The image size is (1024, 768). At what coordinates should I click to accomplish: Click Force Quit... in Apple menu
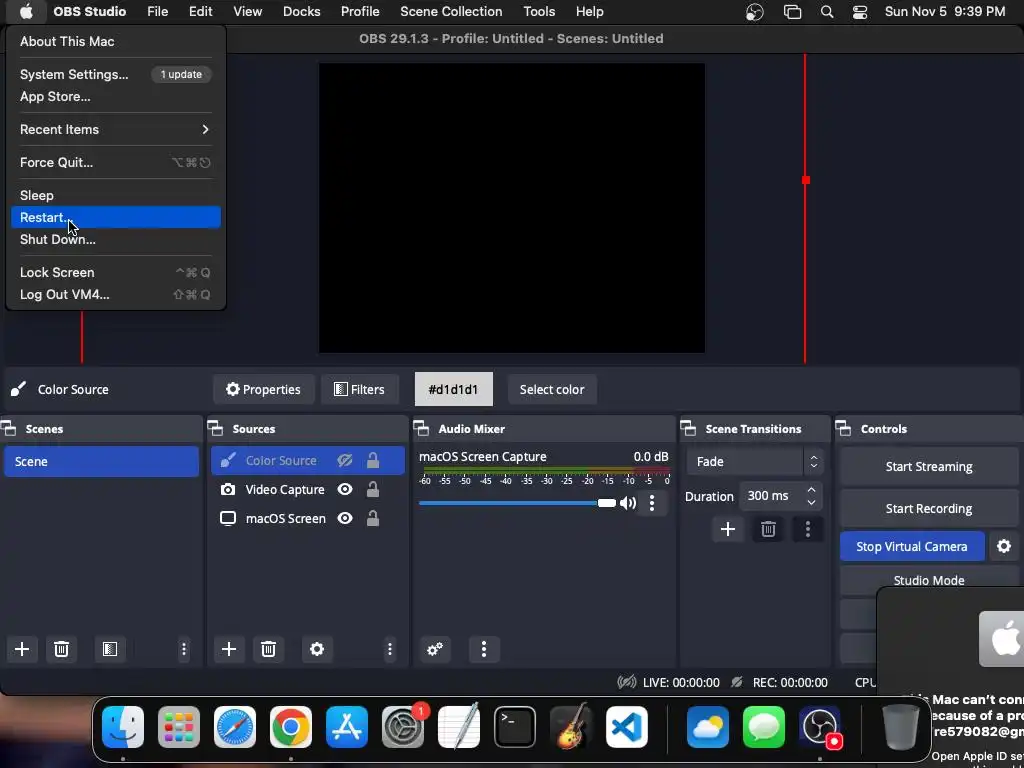coord(116,163)
